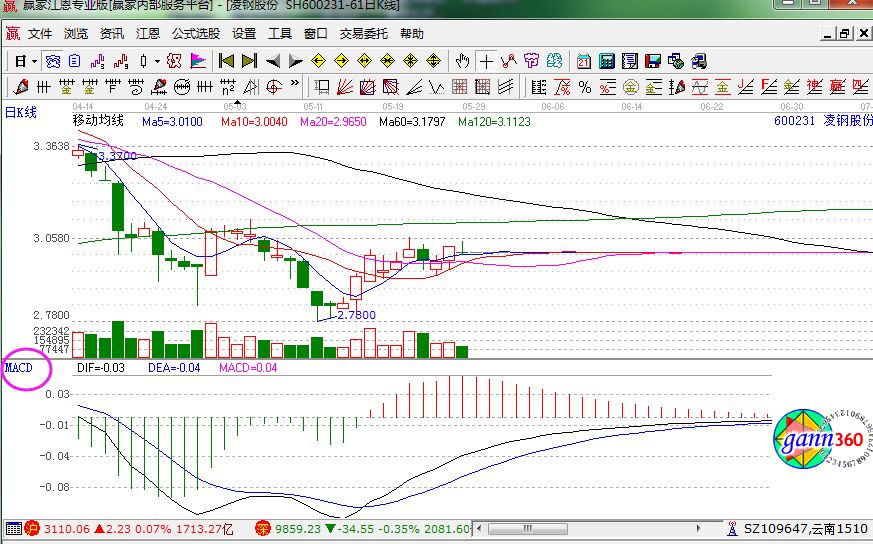Click the red pencil drawing tool icon
This screenshot has height=544, width=873.
(x=19, y=86)
